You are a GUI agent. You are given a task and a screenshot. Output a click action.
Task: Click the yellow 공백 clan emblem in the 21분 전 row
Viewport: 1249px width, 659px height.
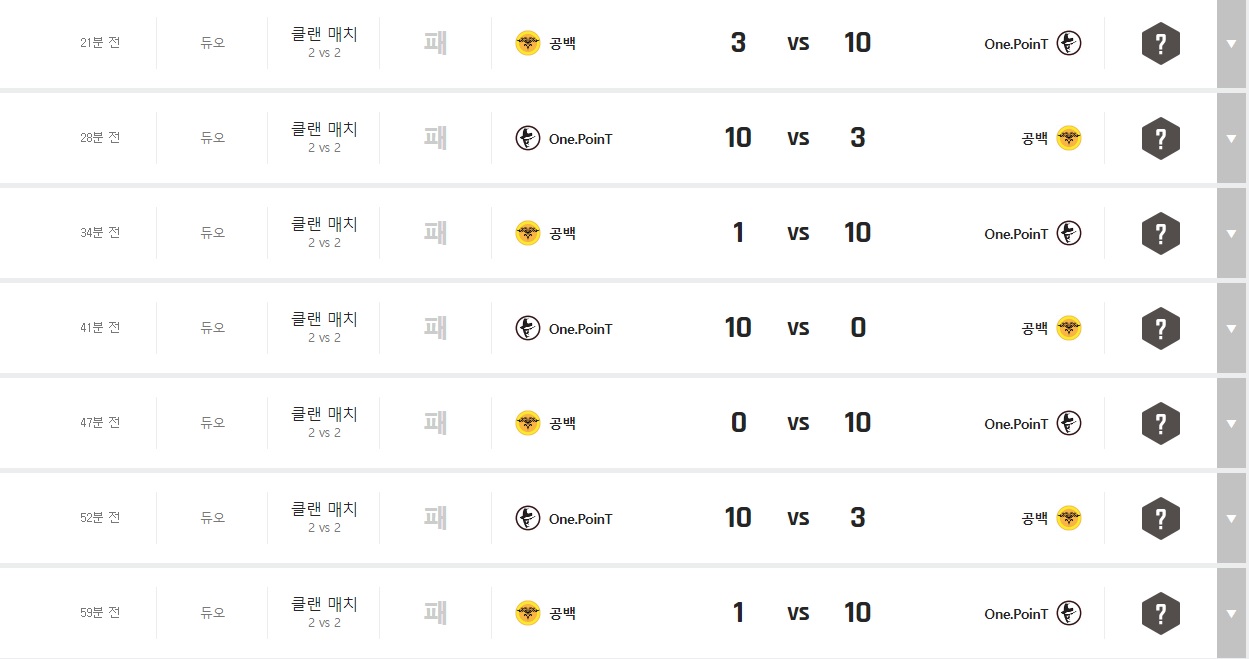tap(527, 43)
